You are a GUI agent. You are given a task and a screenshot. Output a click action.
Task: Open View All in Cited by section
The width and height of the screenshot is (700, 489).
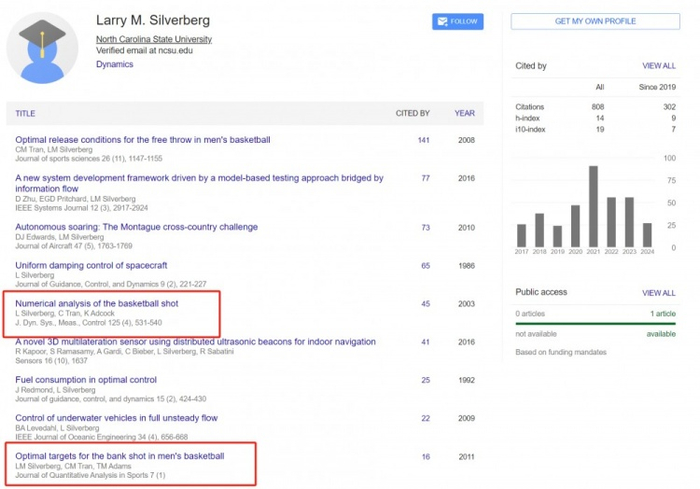coord(658,66)
